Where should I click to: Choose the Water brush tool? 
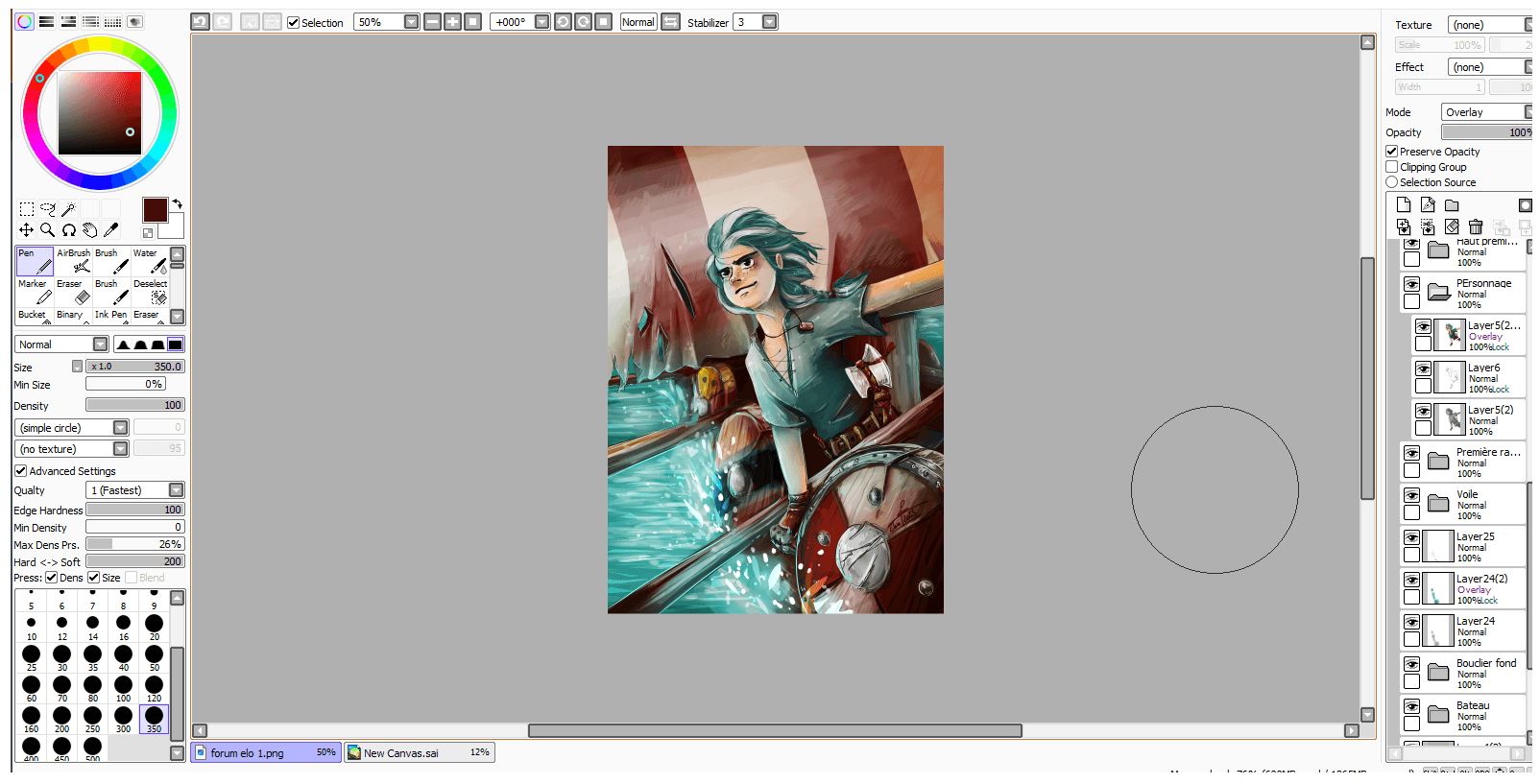(x=150, y=261)
